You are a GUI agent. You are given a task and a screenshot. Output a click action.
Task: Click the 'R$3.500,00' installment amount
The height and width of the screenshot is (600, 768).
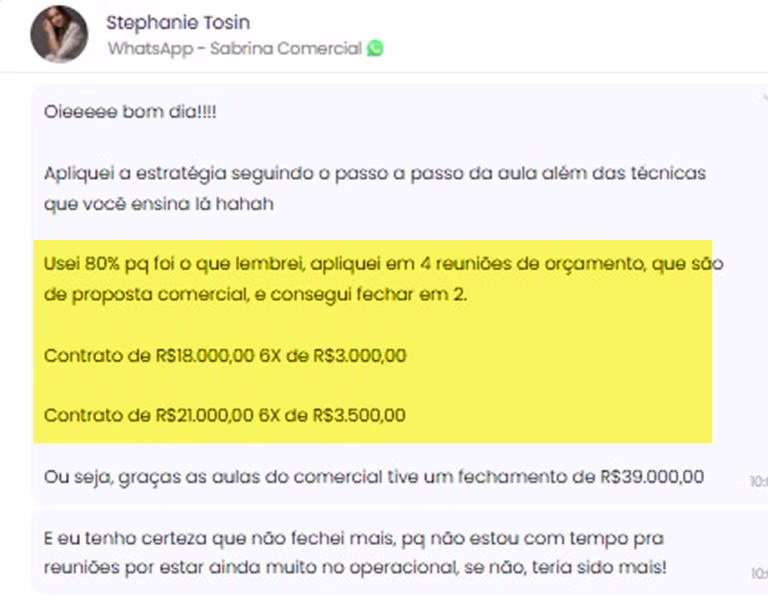[x=359, y=415]
